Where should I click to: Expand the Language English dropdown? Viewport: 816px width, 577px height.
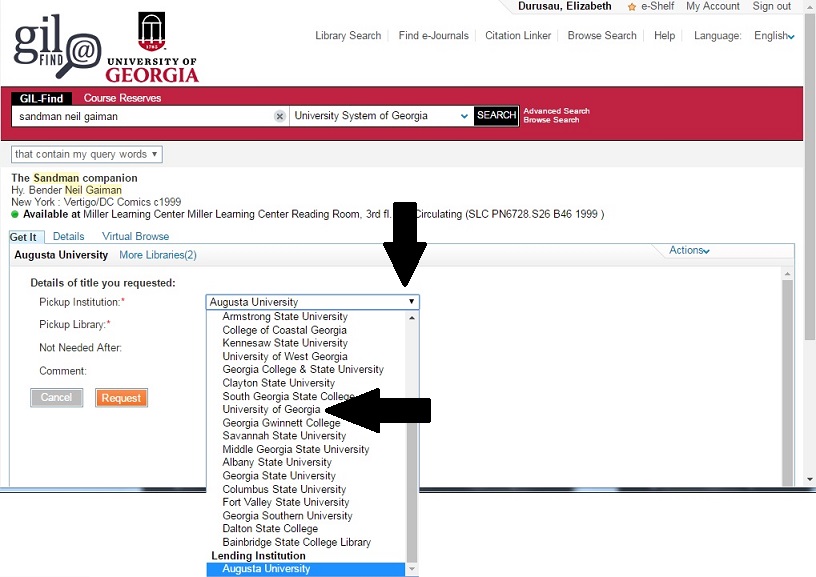coord(774,36)
